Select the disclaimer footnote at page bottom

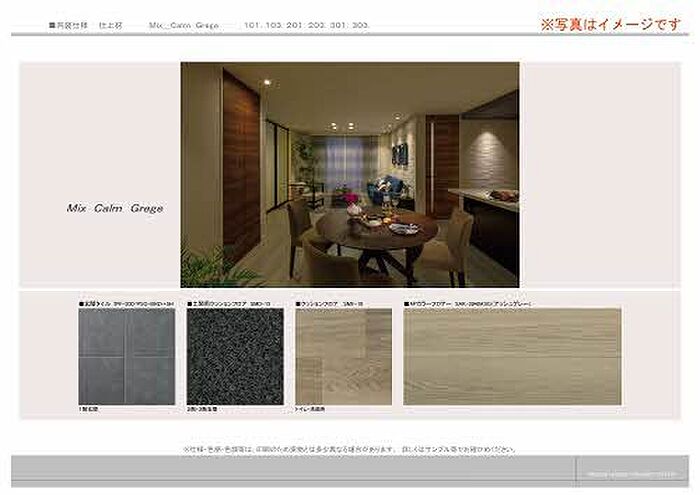pyautogui.click(x=349, y=449)
